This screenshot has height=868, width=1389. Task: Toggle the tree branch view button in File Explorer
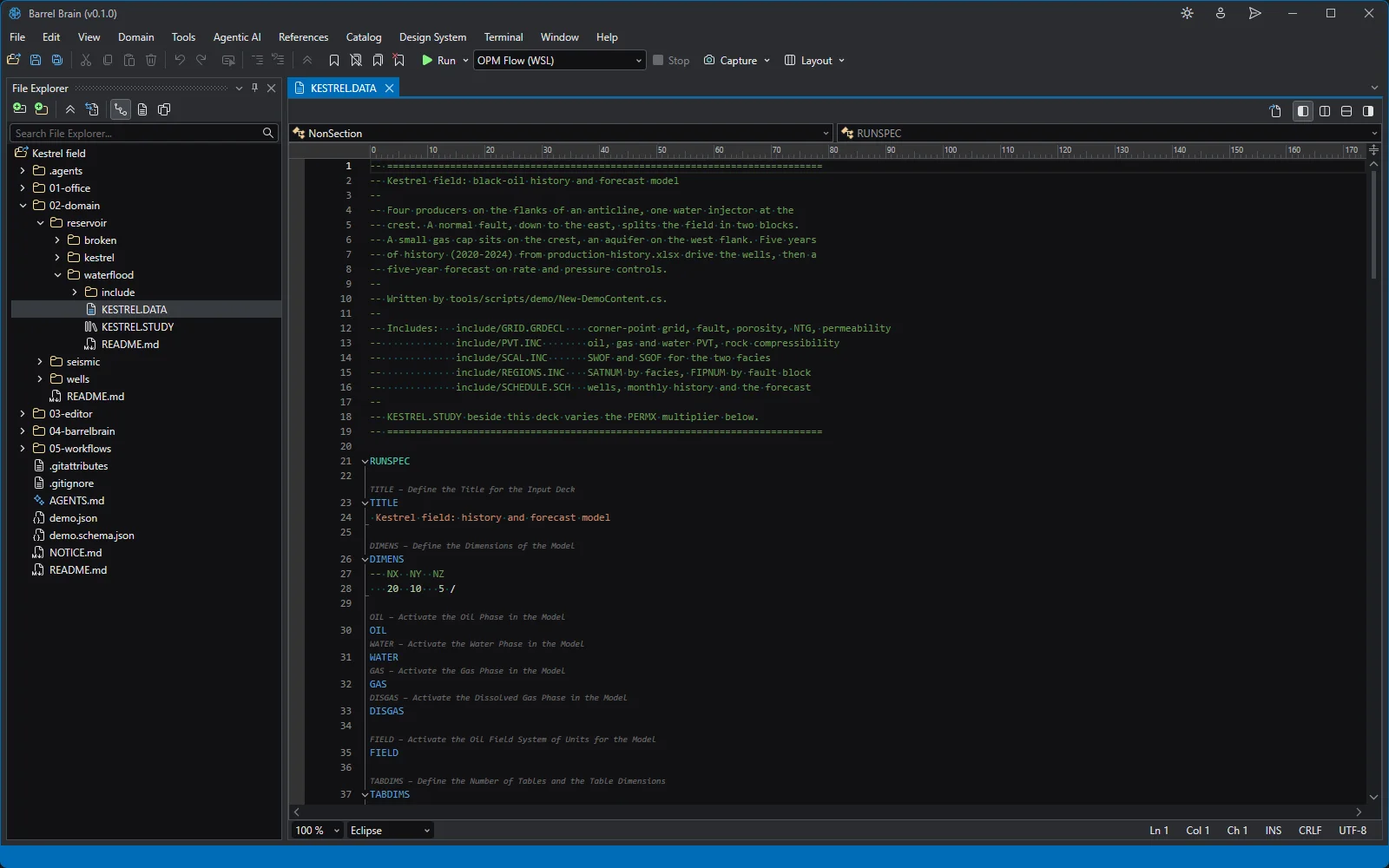[120, 109]
